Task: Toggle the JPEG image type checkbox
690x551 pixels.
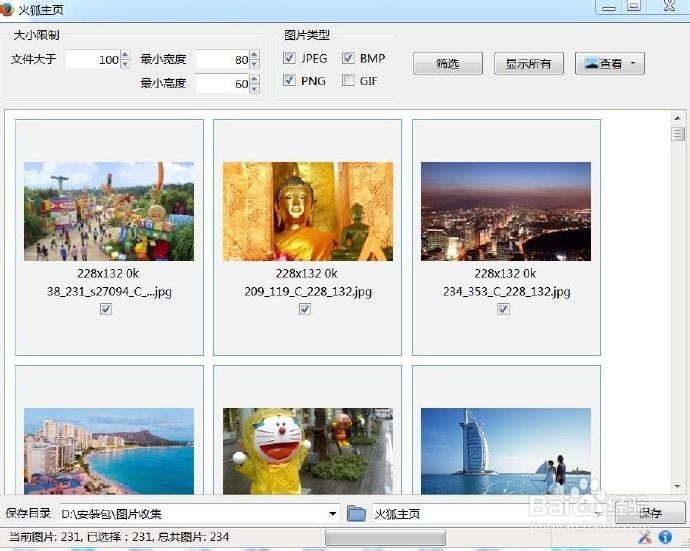Action: click(289, 58)
